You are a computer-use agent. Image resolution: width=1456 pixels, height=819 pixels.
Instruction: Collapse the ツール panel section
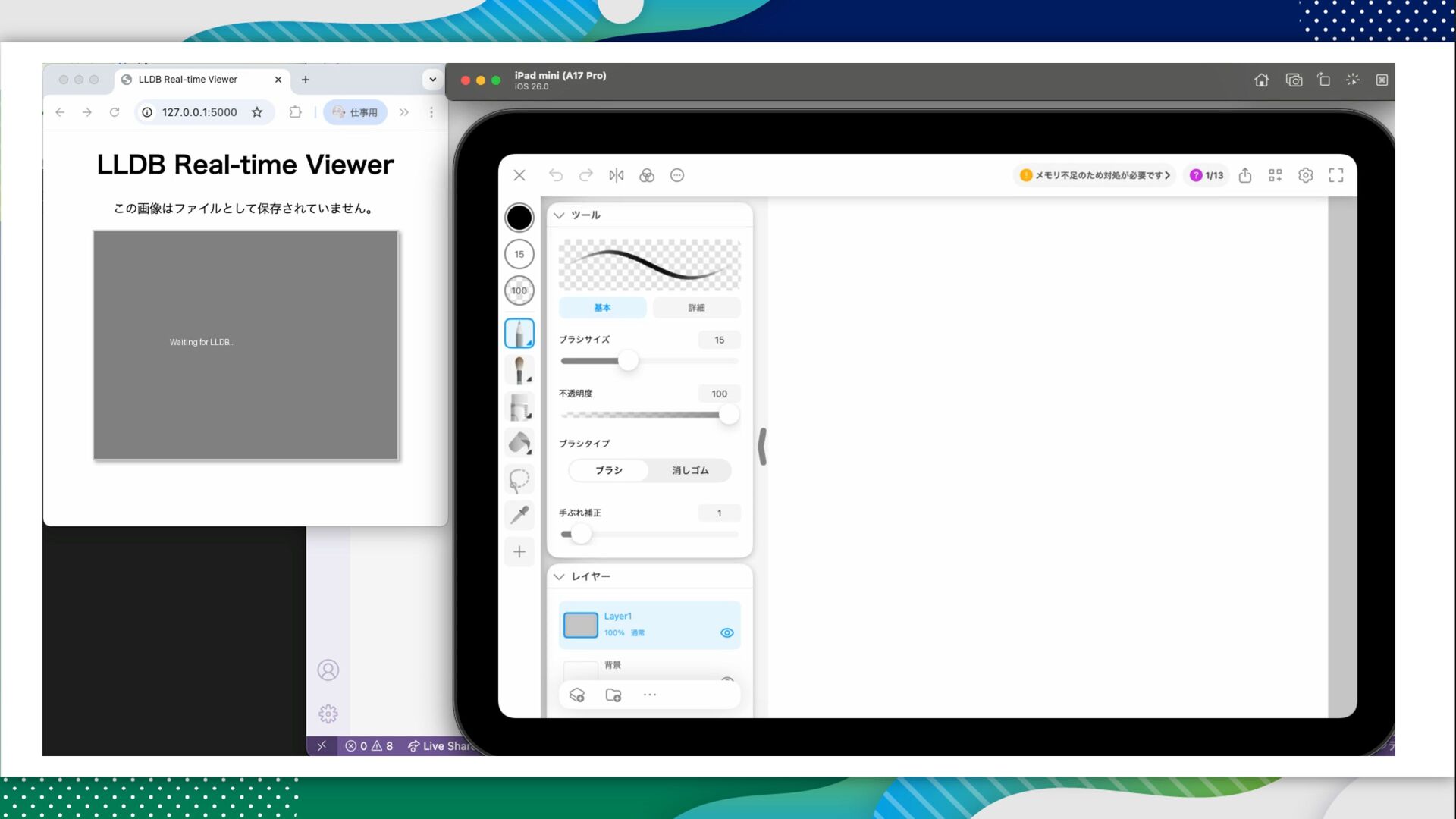pyautogui.click(x=559, y=215)
